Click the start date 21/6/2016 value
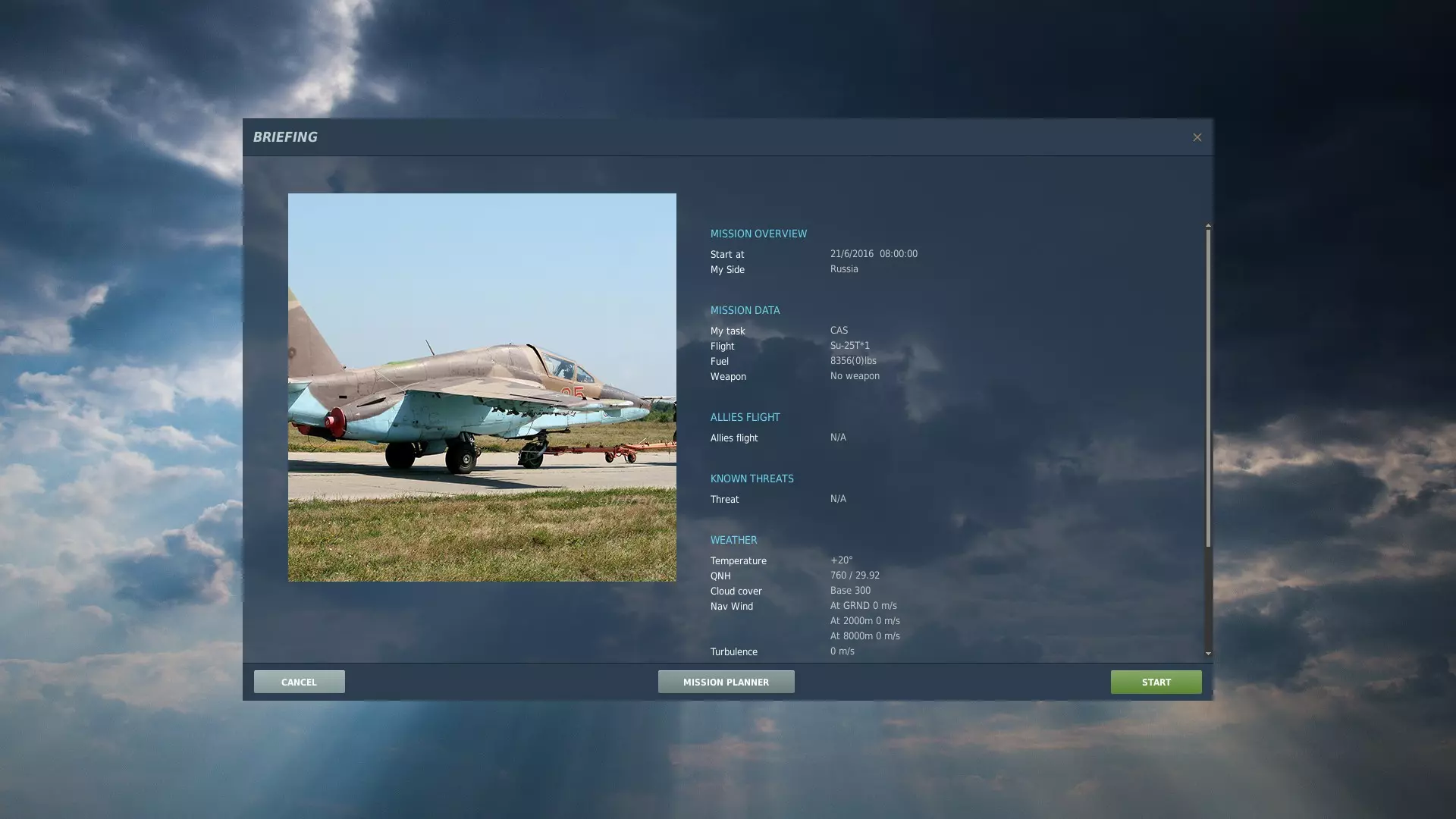This screenshot has height=819, width=1456. point(852,254)
